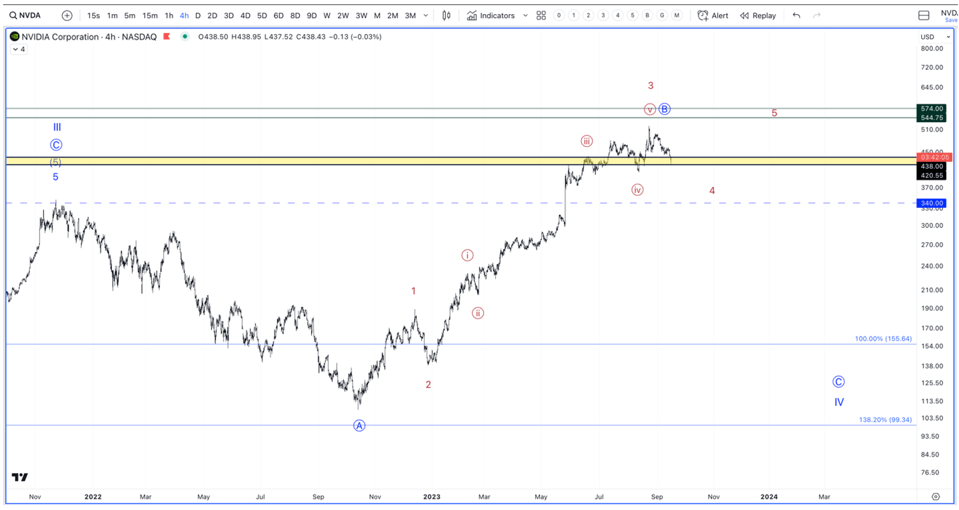Click the circled 2 quick button
Screen dimensions: 959x510
coord(588,15)
